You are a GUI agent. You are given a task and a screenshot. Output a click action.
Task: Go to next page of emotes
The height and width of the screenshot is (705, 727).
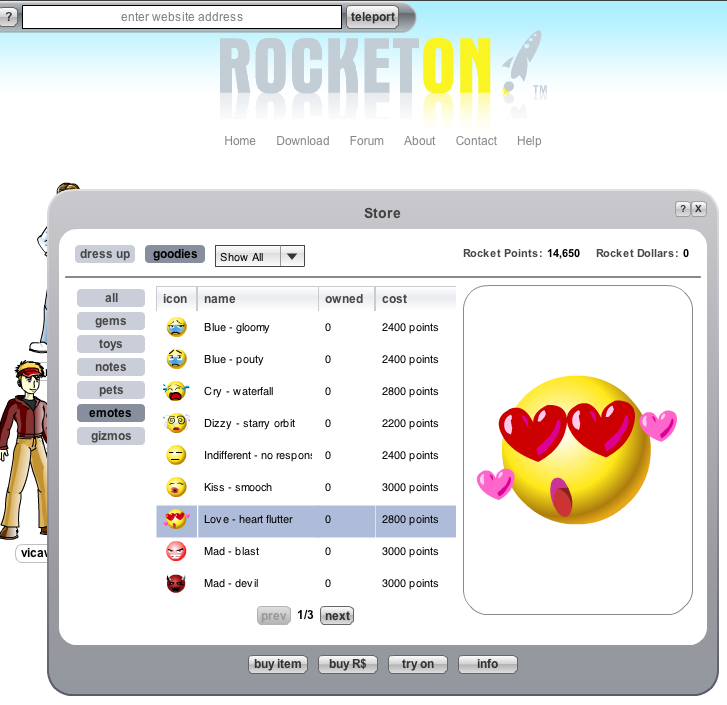337,616
